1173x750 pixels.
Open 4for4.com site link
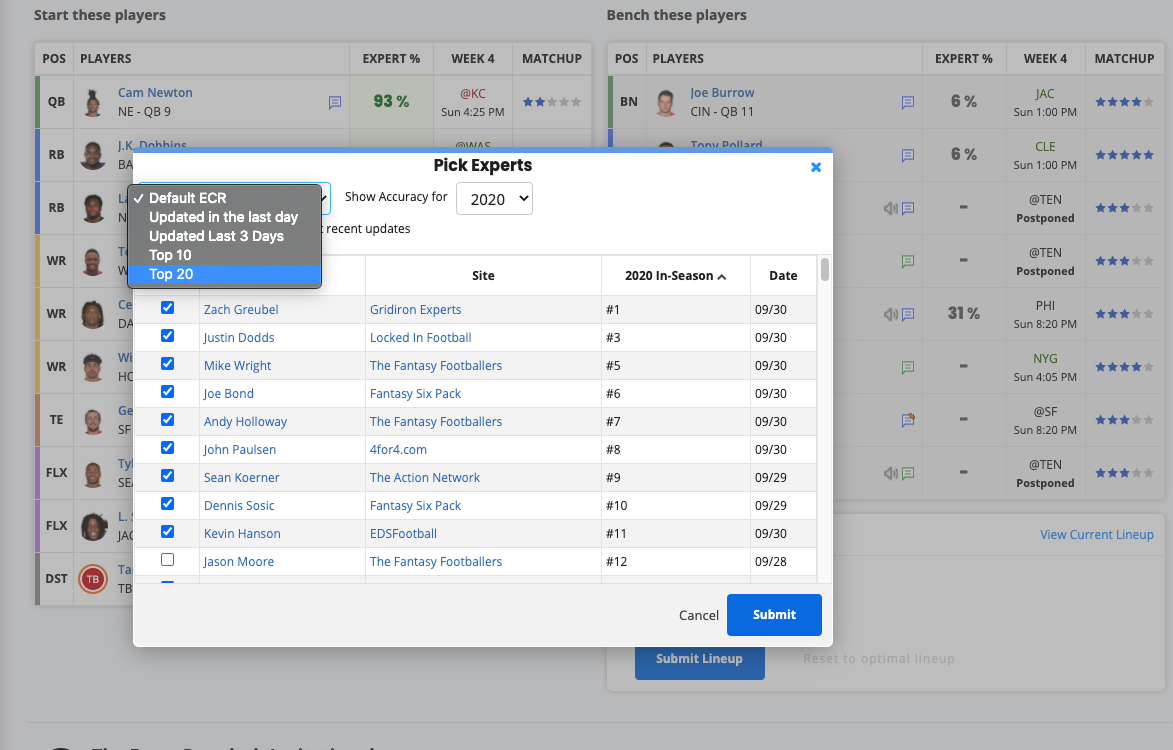(x=398, y=450)
